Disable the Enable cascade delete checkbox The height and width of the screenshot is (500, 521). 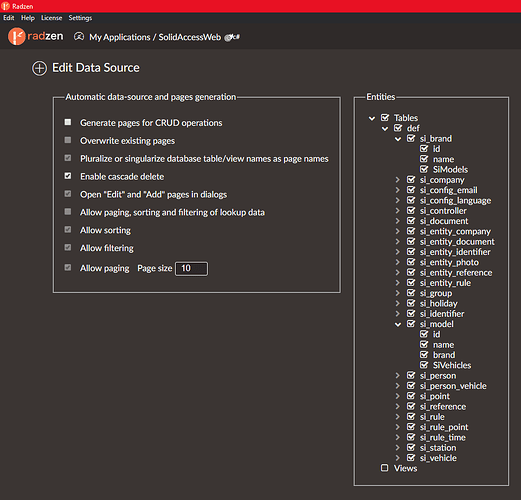[68, 176]
